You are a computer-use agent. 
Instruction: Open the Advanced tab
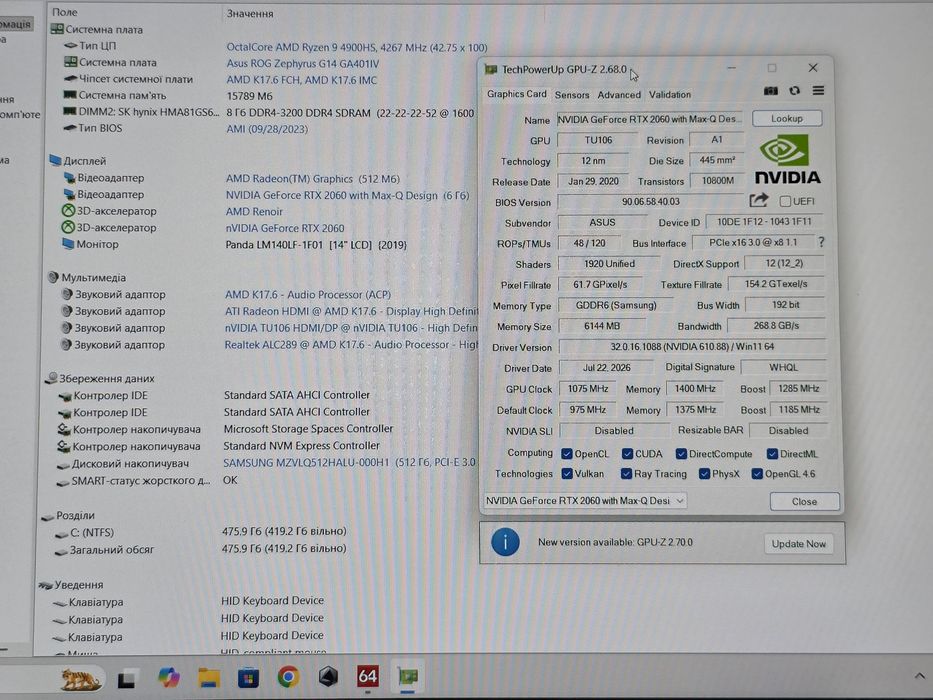tap(619, 95)
